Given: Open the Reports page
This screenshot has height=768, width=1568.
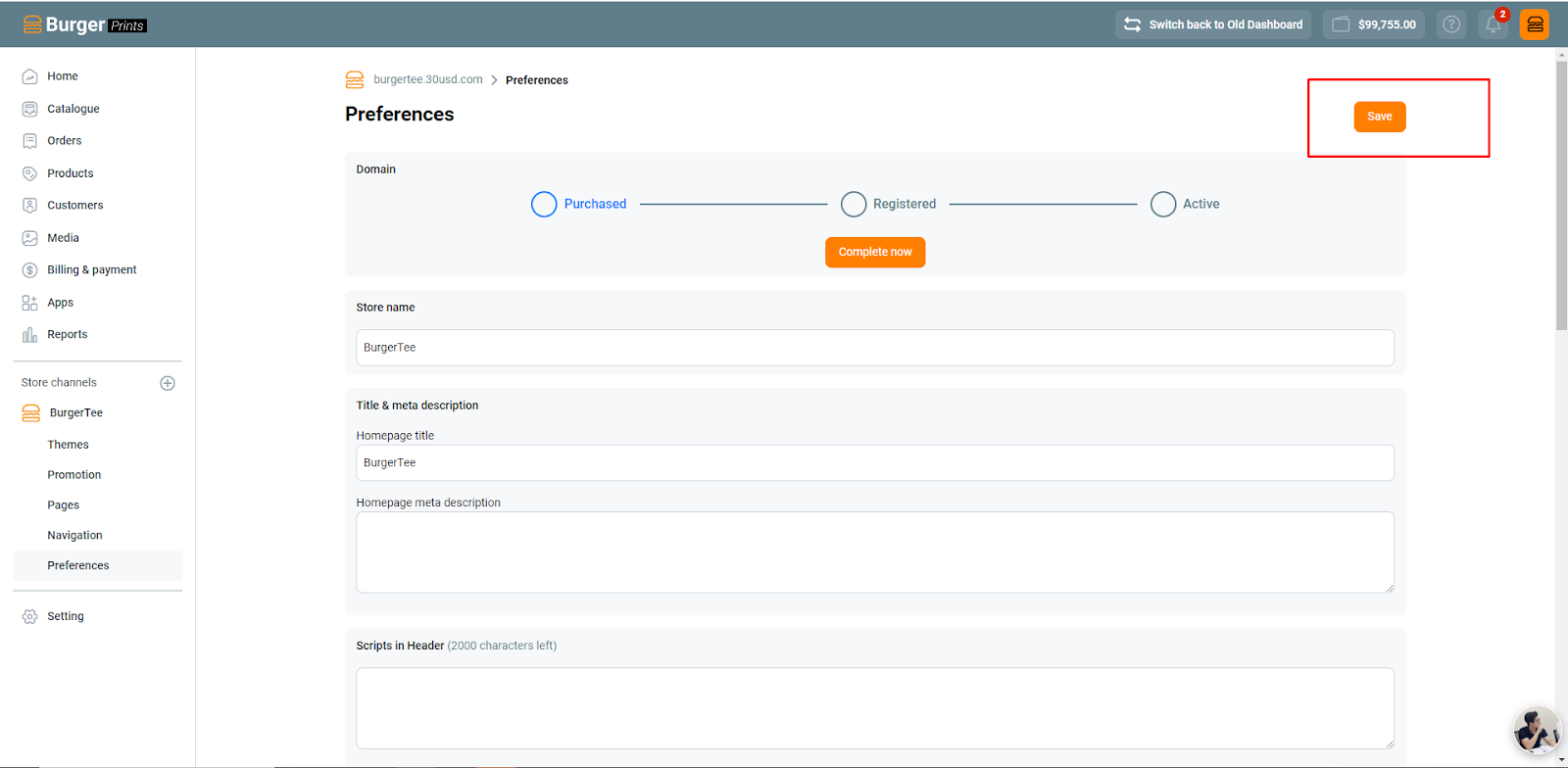Looking at the screenshot, I should [68, 335].
